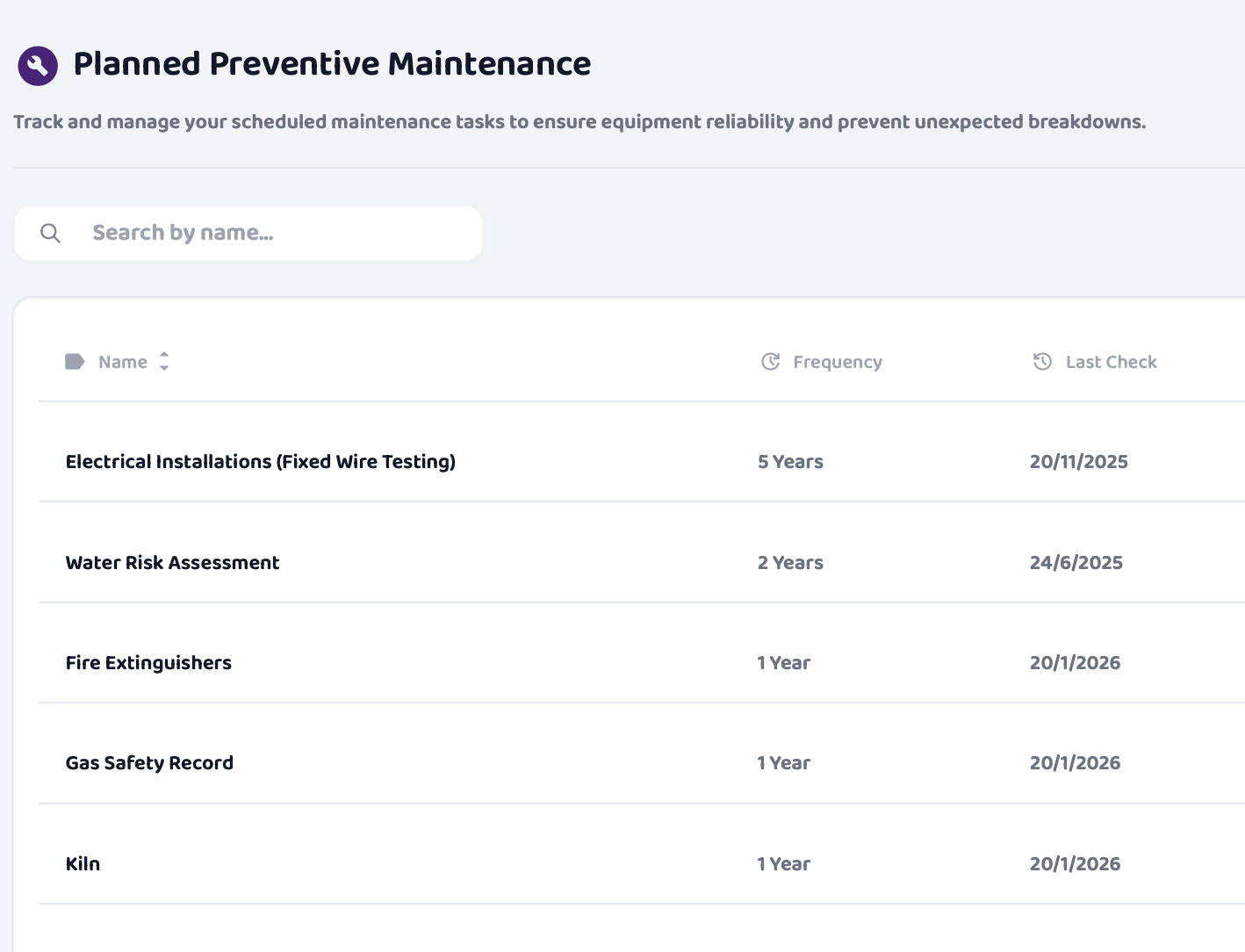The height and width of the screenshot is (952, 1245).
Task: Select the Frequency column header
Action: point(838,361)
